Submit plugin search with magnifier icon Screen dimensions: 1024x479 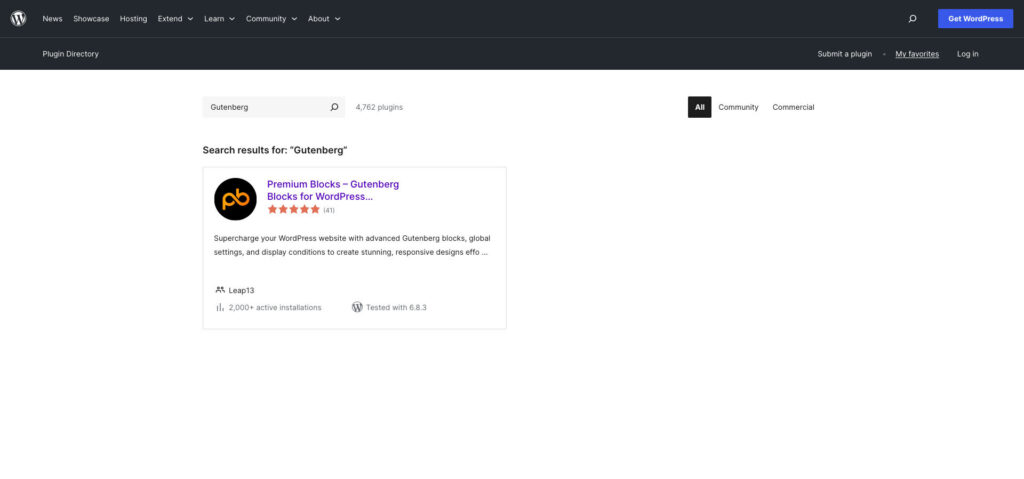click(x=334, y=107)
